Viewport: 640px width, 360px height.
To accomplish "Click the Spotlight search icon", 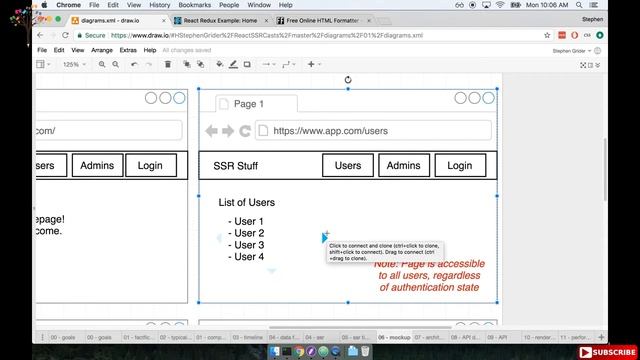I will pyautogui.click(x=579, y=5).
